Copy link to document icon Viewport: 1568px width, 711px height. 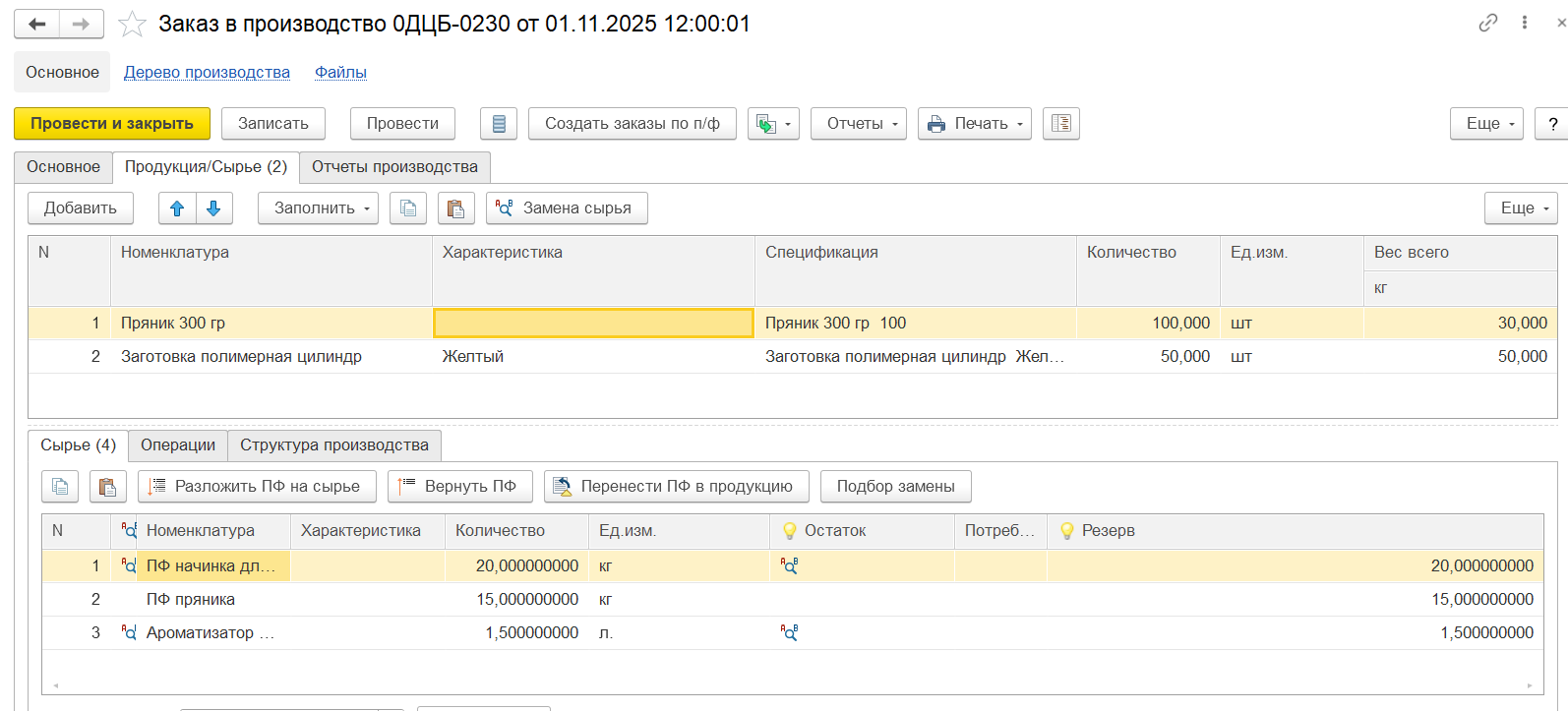[1487, 23]
